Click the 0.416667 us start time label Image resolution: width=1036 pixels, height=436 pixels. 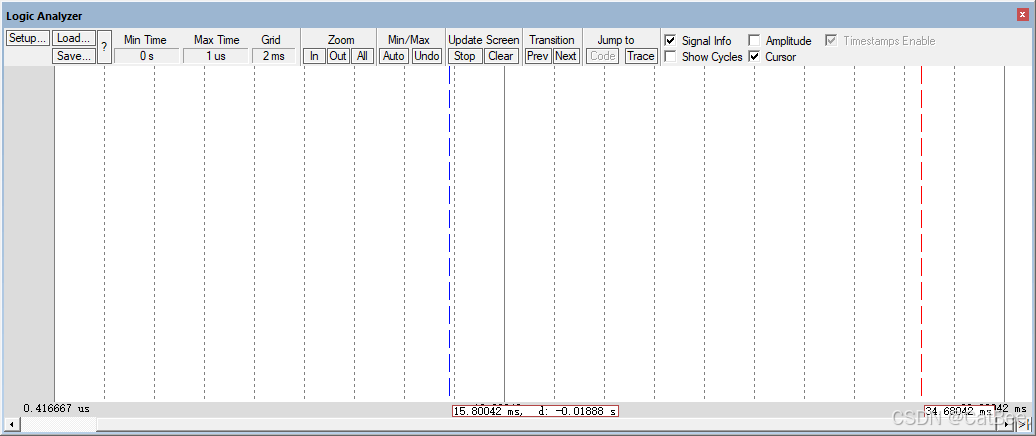tap(56, 408)
